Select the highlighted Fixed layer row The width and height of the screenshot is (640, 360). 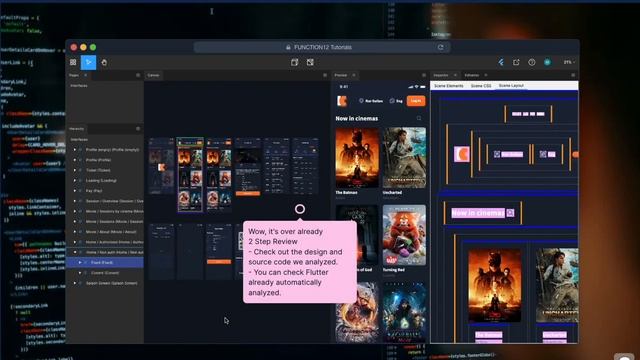tap(105, 262)
